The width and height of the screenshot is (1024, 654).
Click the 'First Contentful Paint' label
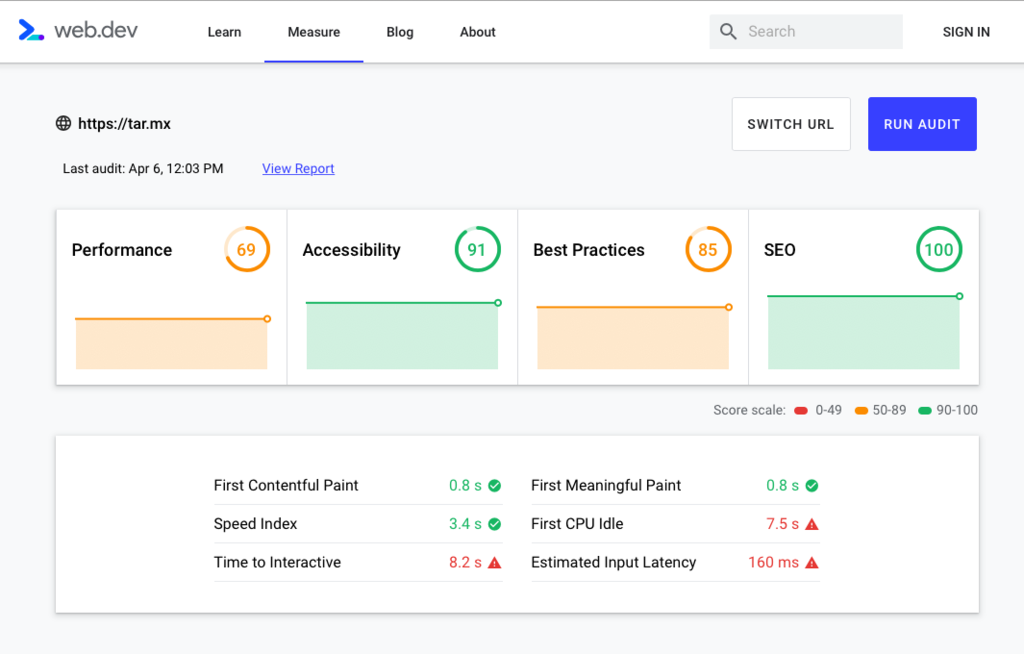click(x=286, y=485)
